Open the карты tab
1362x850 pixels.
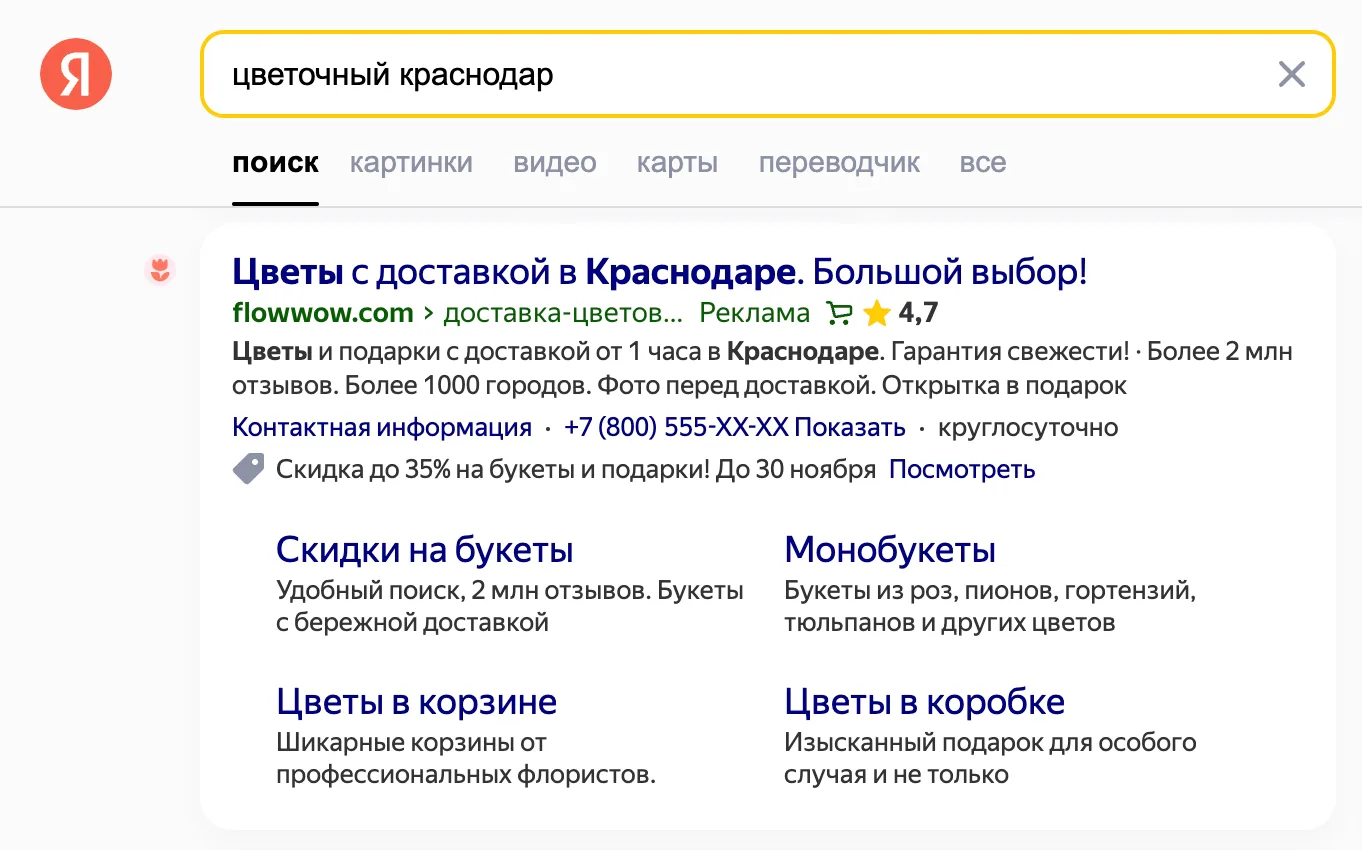(677, 163)
